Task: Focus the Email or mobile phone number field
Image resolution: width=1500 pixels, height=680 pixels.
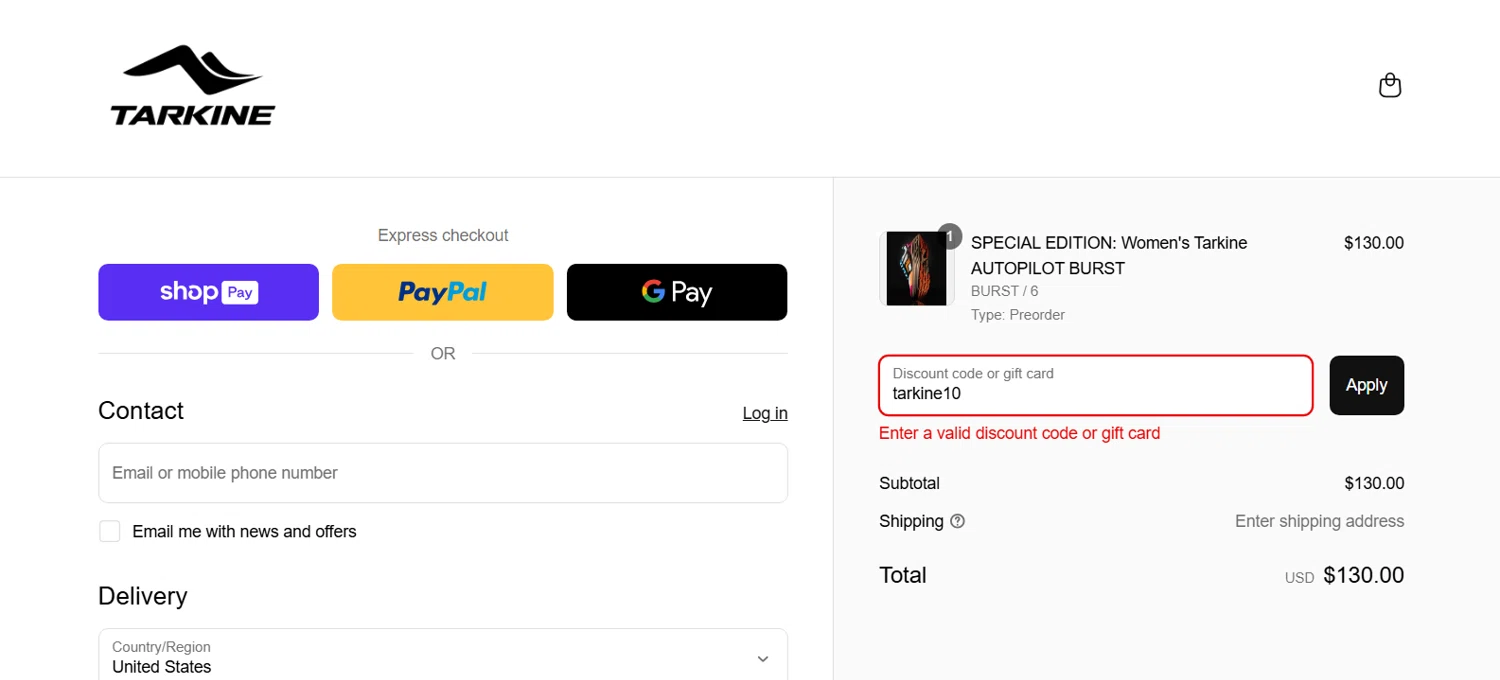Action: [x=443, y=473]
